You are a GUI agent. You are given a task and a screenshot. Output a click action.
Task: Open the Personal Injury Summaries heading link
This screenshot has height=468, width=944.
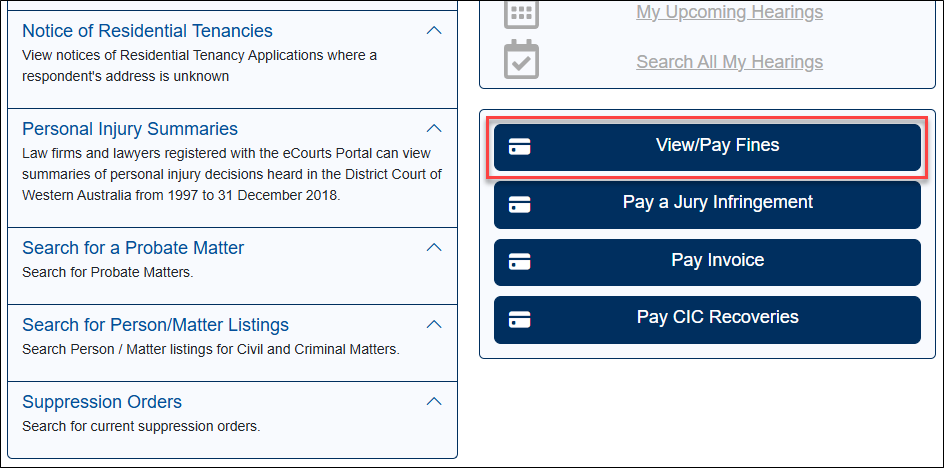130,129
